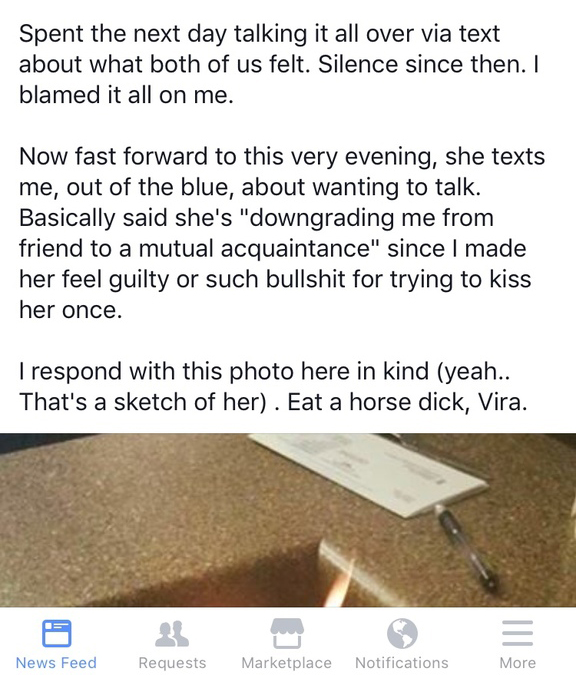This screenshot has width=576, height=675.
Task: Open the More hamburger menu icon
Action: pyautogui.click(x=517, y=633)
